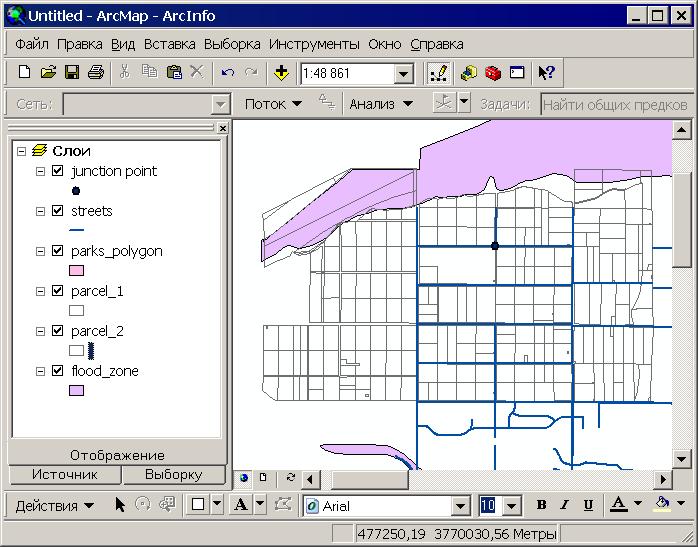Save the map with floppy icon
This screenshot has height=547, width=698.
coord(72,73)
